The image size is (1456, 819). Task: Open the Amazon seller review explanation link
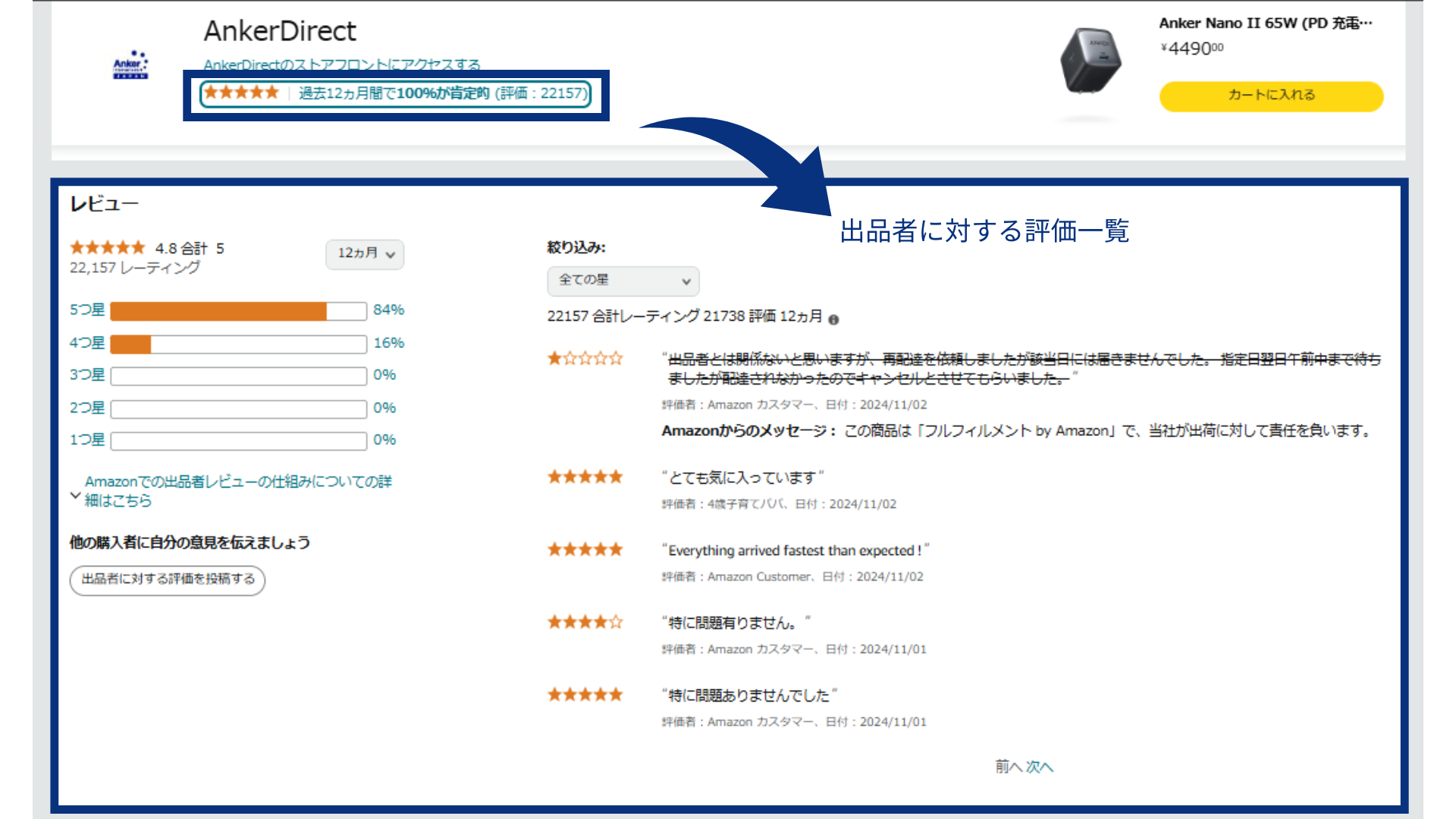[x=238, y=491]
